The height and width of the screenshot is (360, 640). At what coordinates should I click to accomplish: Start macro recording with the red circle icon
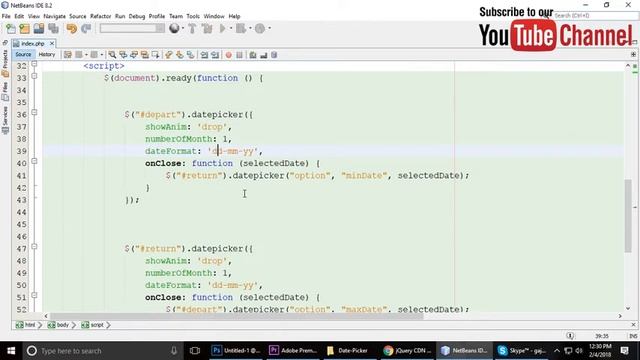[229, 55]
